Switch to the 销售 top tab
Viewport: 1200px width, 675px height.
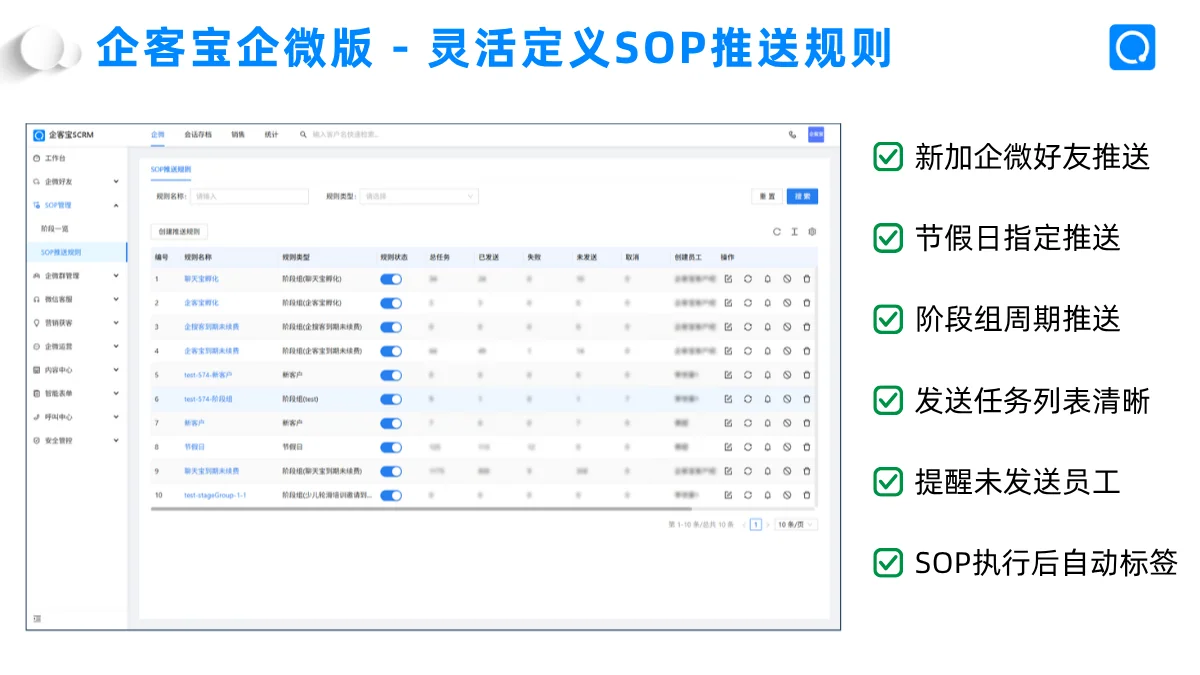[x=238, y=134]
